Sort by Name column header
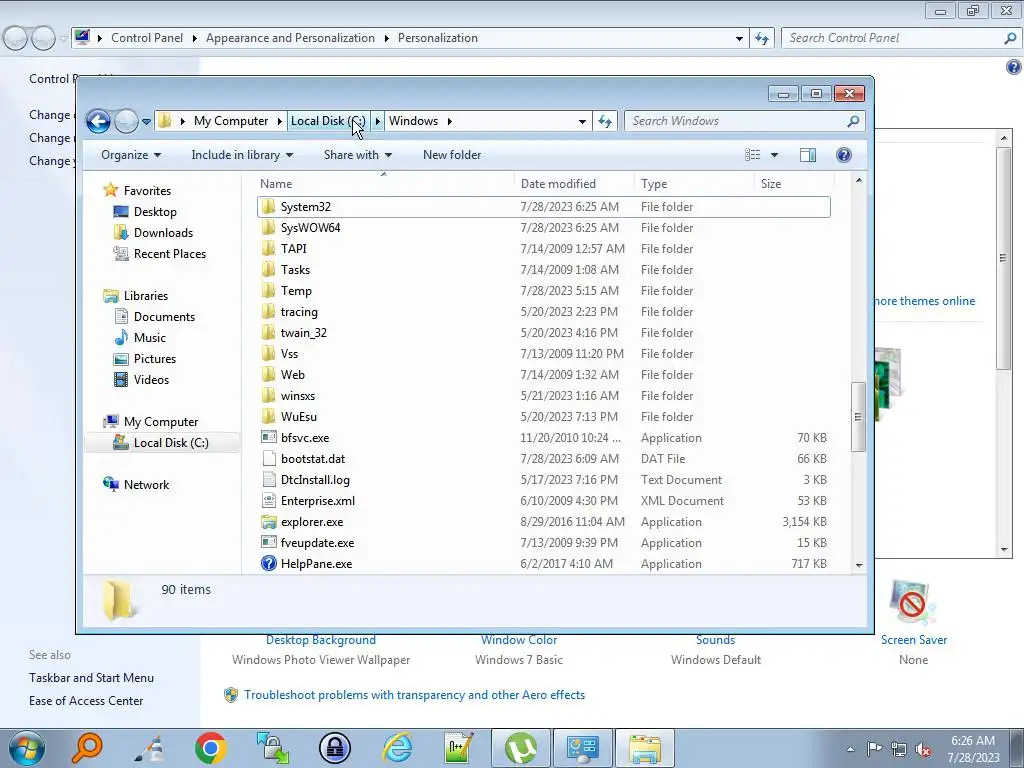Viewport: 1024px width, 768px height. [384, 184]
